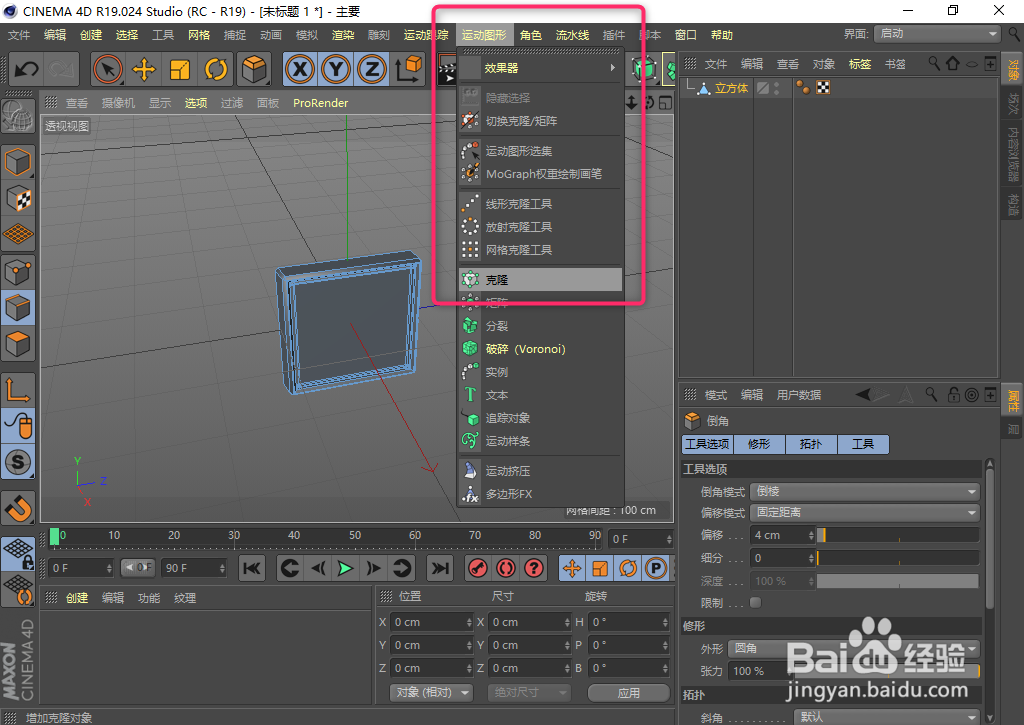Click the green play button in timeline controls
This screenshot has height=725, width=1024.
(345, 568)
